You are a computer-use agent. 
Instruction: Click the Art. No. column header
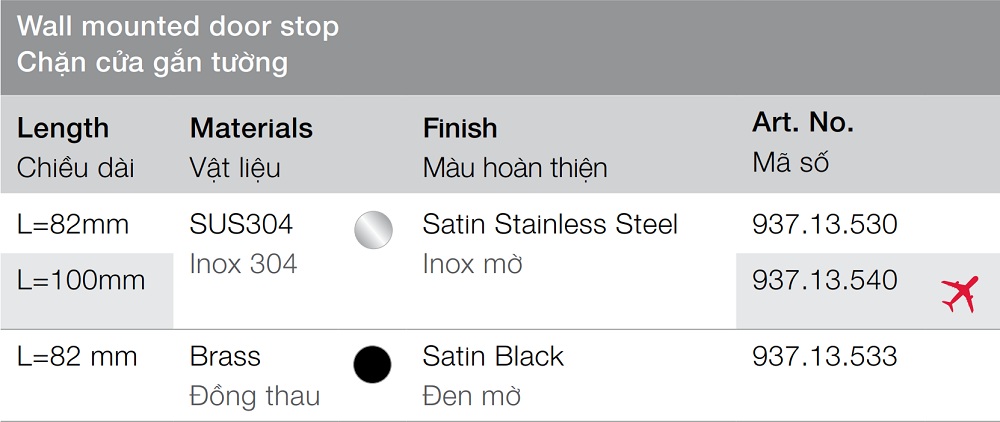point(802,123)
